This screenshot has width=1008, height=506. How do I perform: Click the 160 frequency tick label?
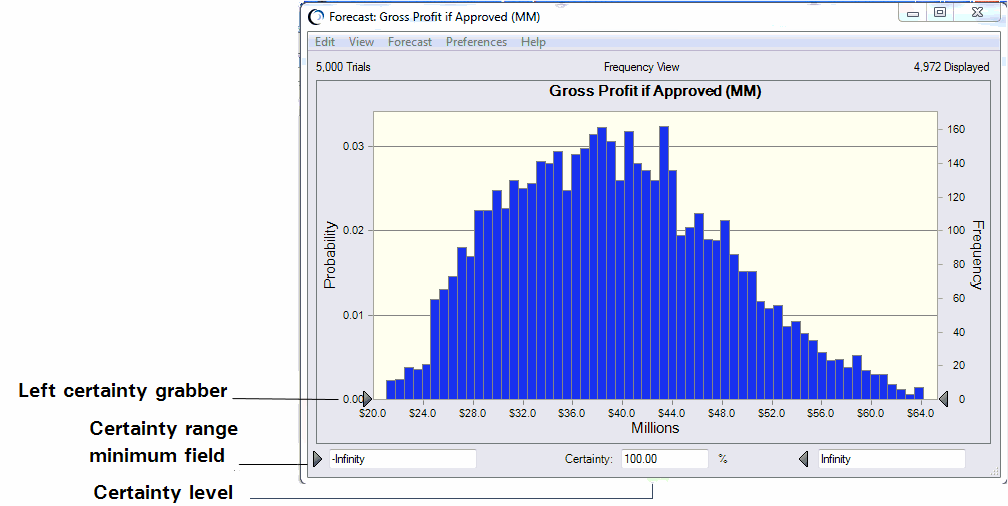tap(956, 130)
